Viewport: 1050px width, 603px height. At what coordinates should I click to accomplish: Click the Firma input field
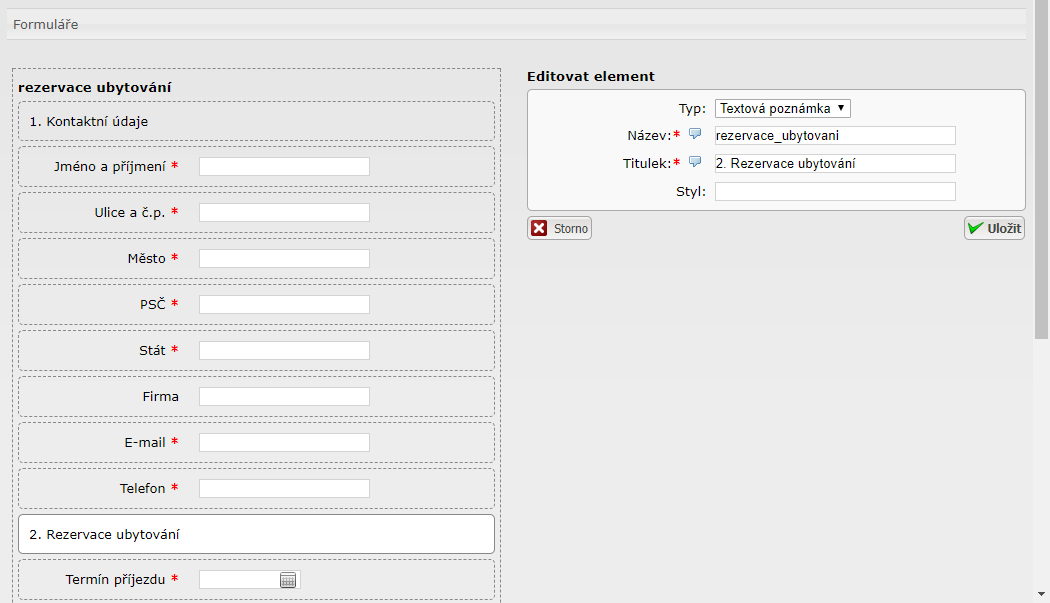coord(284,396)
